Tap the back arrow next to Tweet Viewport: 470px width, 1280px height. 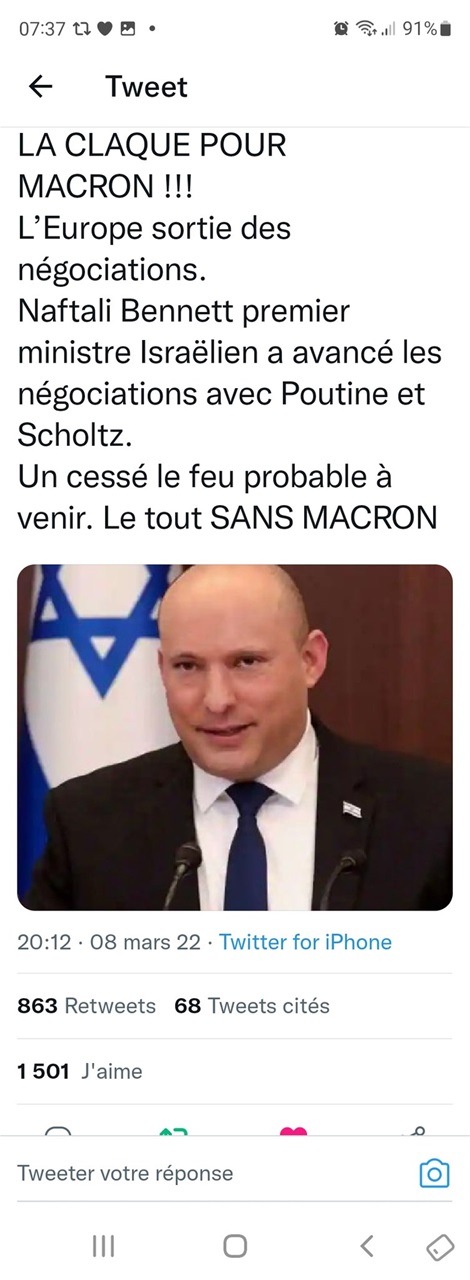[x=40, y=87]
